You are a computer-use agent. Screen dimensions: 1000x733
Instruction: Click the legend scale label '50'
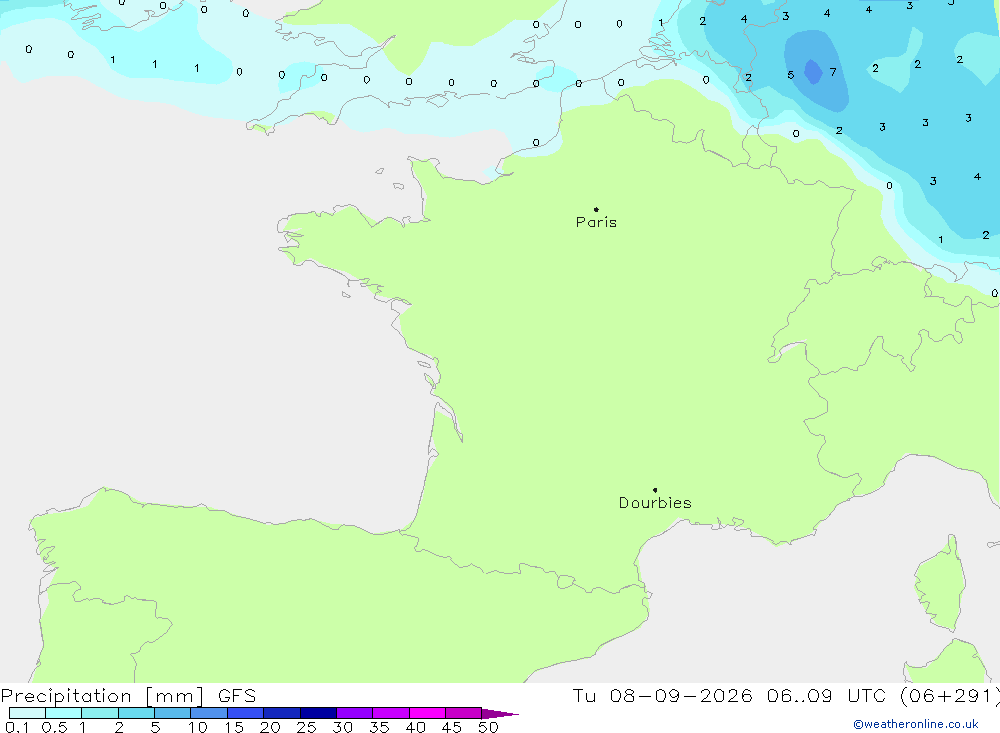point(488,727)
